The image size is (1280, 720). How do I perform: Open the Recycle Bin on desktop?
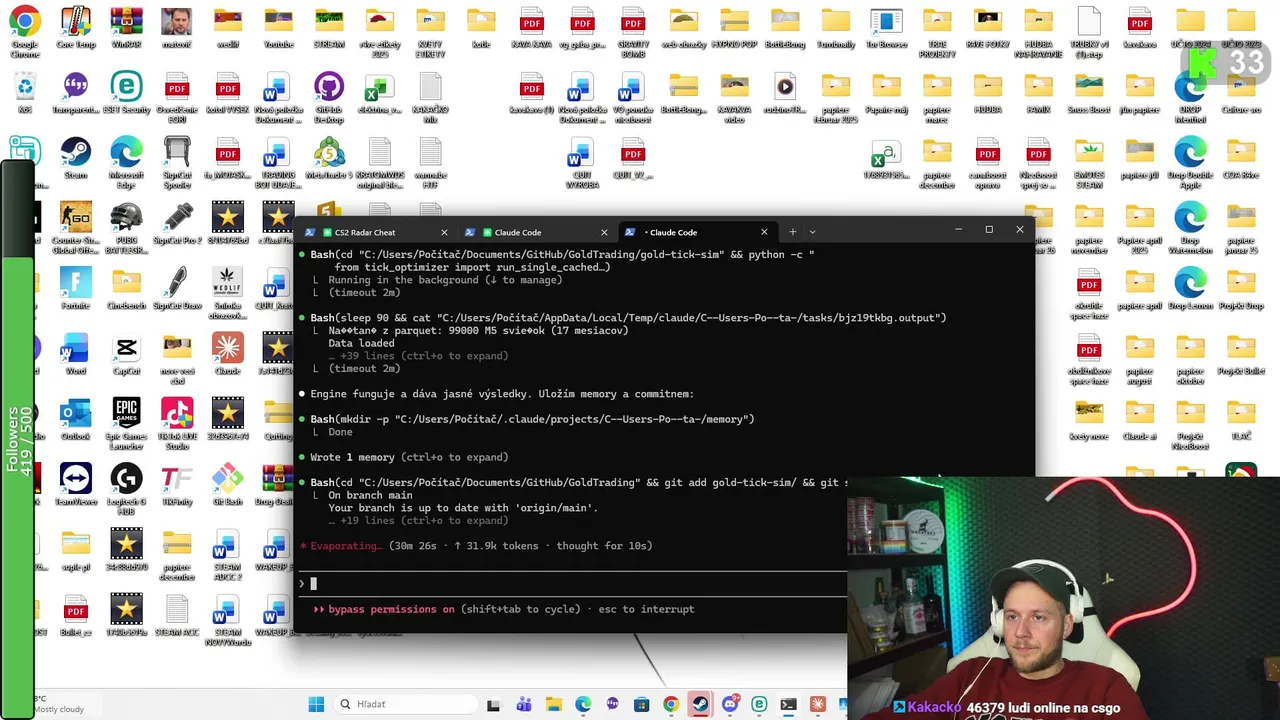(x=25, y=92)
